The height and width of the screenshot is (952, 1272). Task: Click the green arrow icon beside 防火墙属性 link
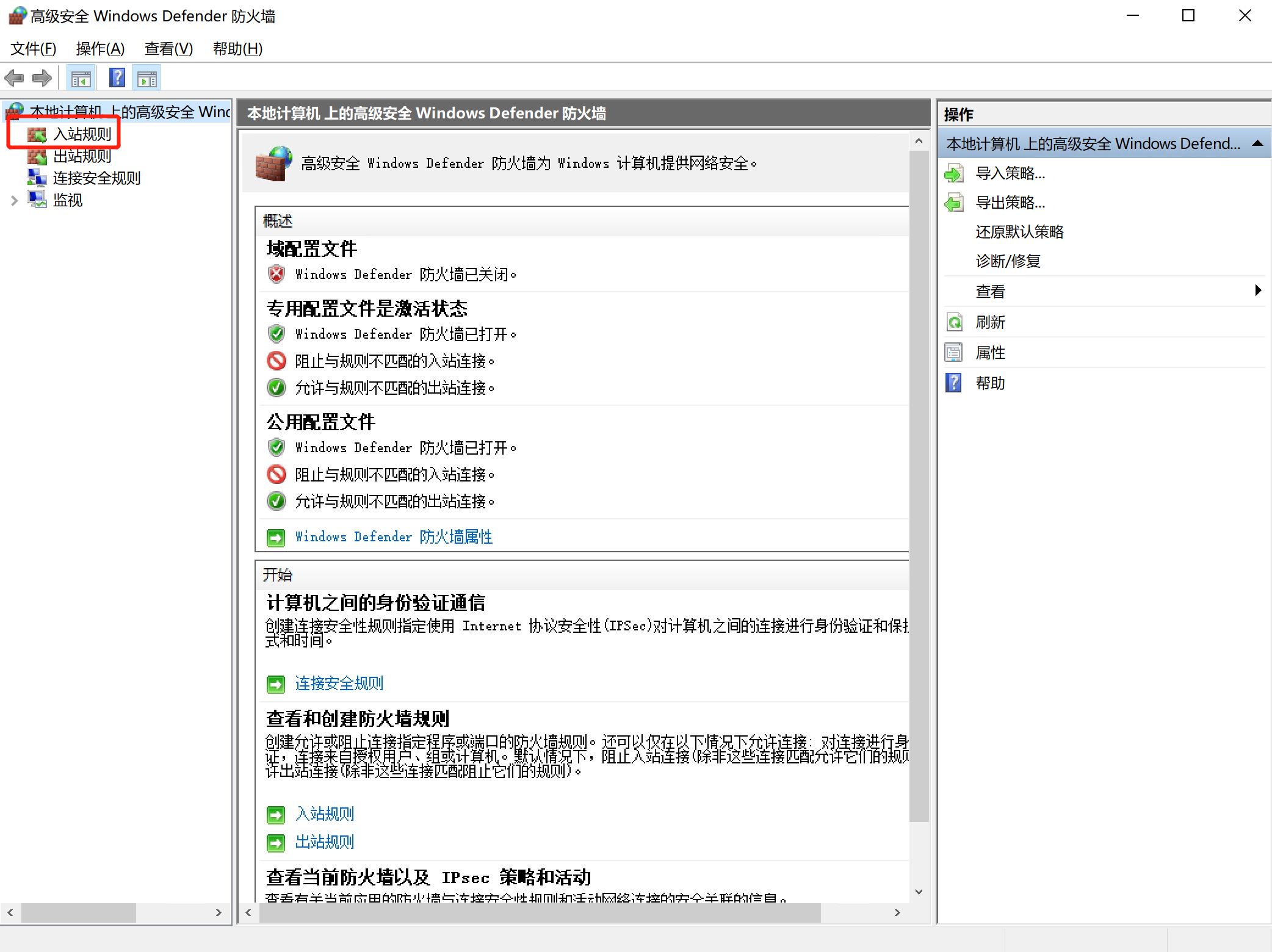276,538
